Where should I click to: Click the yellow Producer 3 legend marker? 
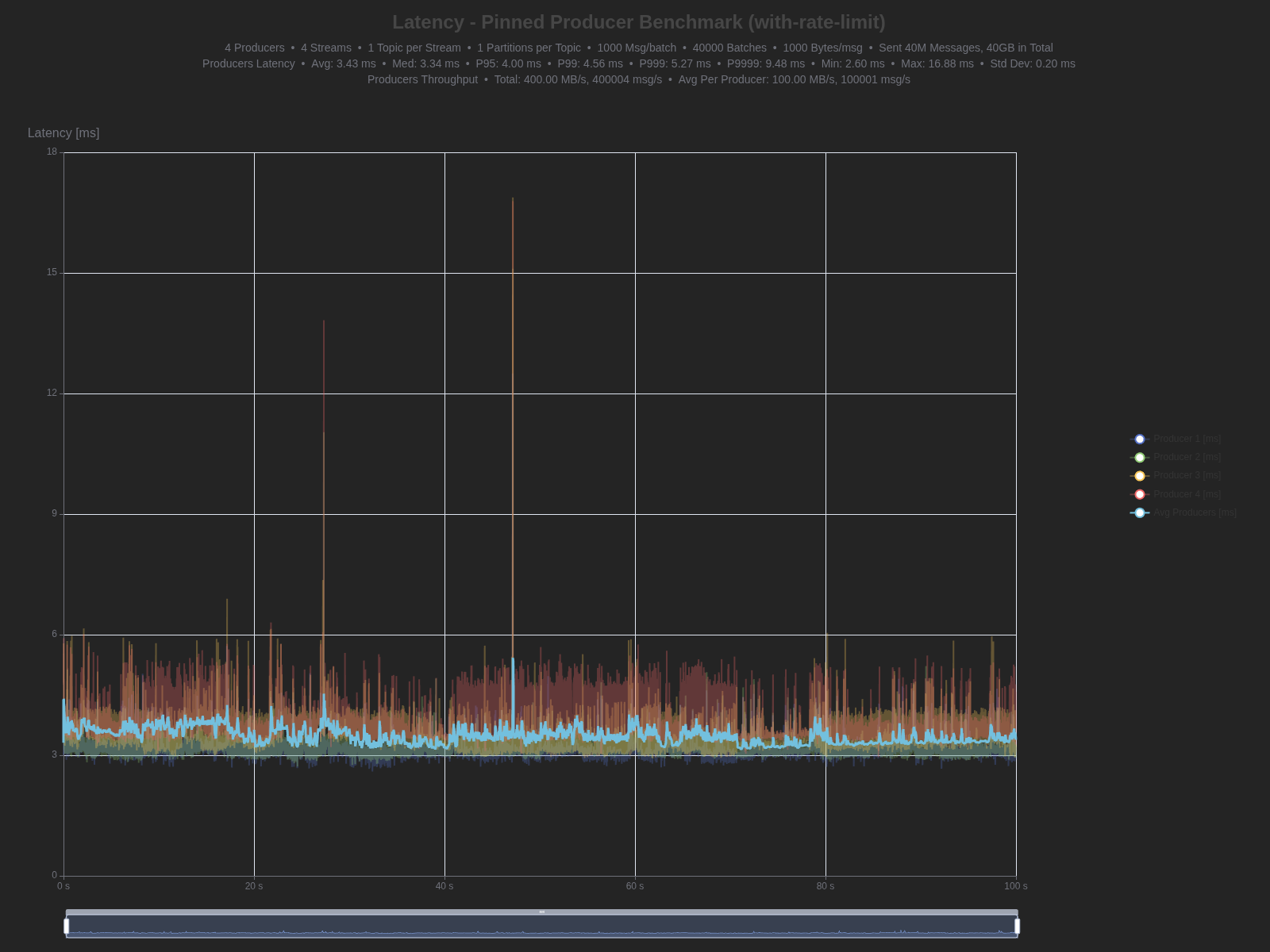(x=1140, y=475)
